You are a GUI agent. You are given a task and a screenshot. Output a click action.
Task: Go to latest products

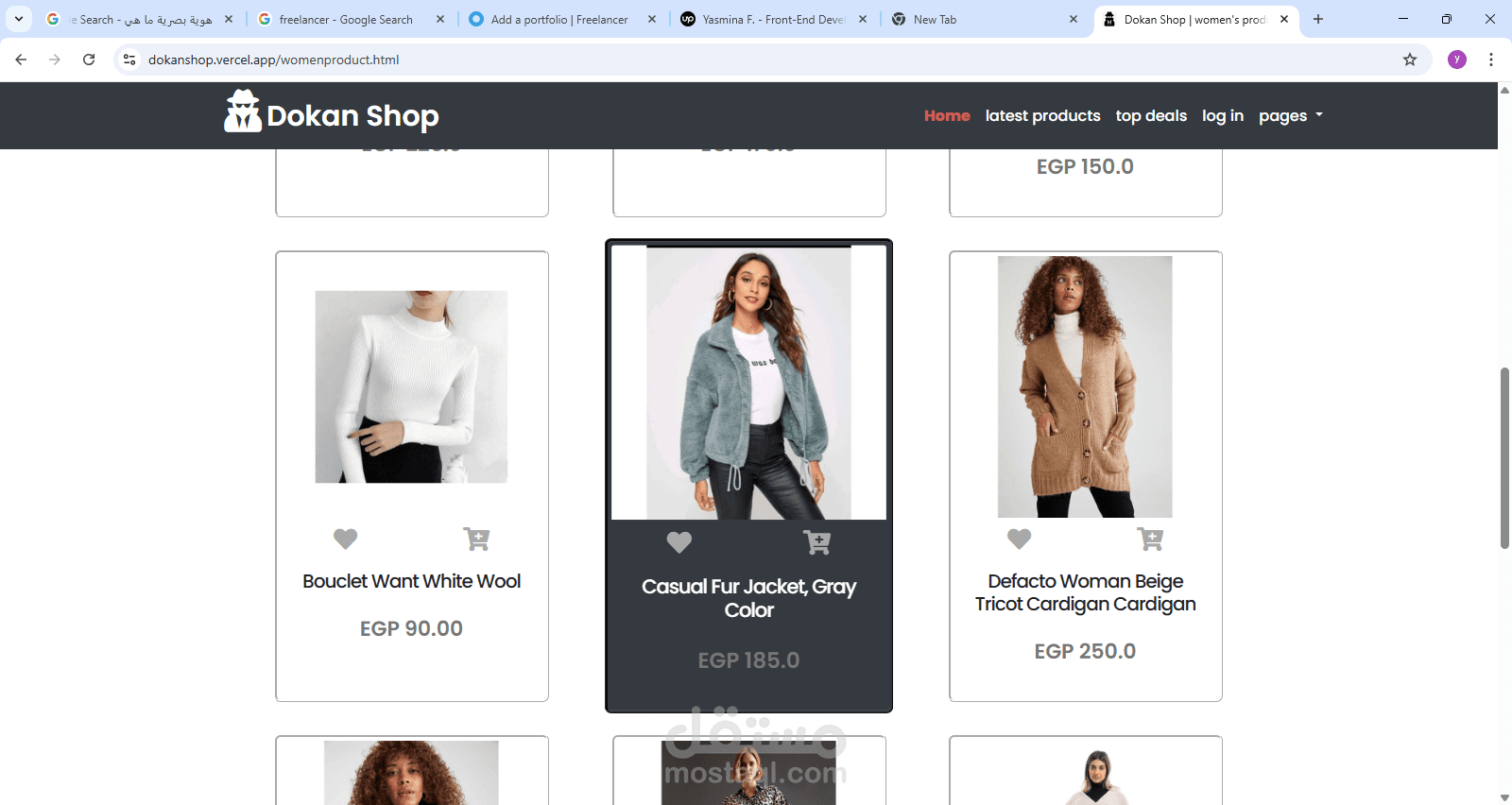click(1043, 115)
